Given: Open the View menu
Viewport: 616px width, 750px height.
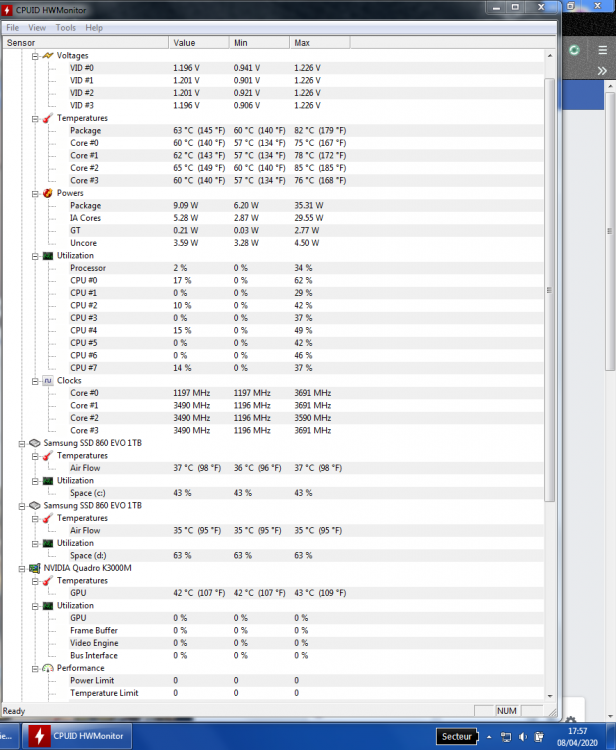Looking at the screenshot, I should 37,28.
